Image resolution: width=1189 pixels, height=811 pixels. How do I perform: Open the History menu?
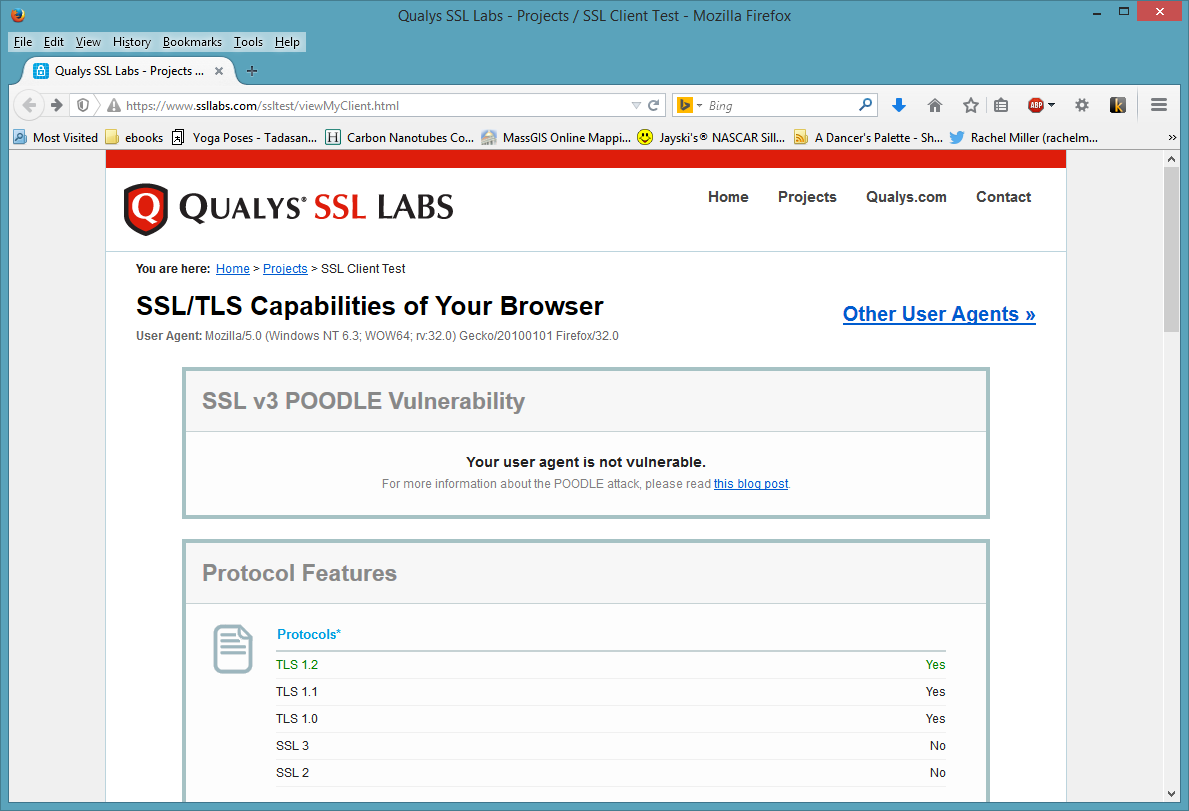(132, 42)
